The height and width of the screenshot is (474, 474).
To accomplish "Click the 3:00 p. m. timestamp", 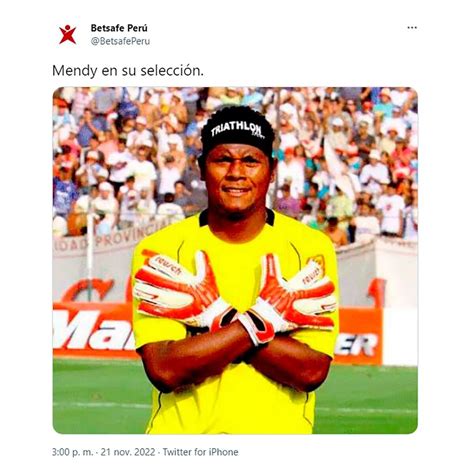I will point(73,452).
